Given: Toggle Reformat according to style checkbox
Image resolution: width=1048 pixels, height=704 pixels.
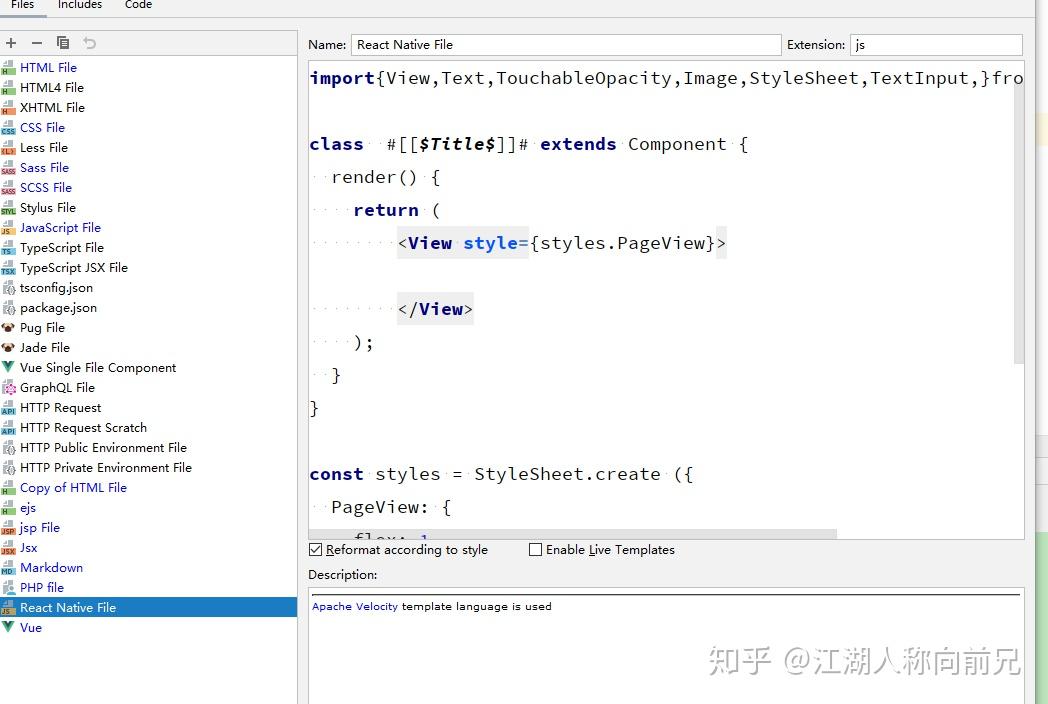Looking at the screenshot, I should [315, 550].
